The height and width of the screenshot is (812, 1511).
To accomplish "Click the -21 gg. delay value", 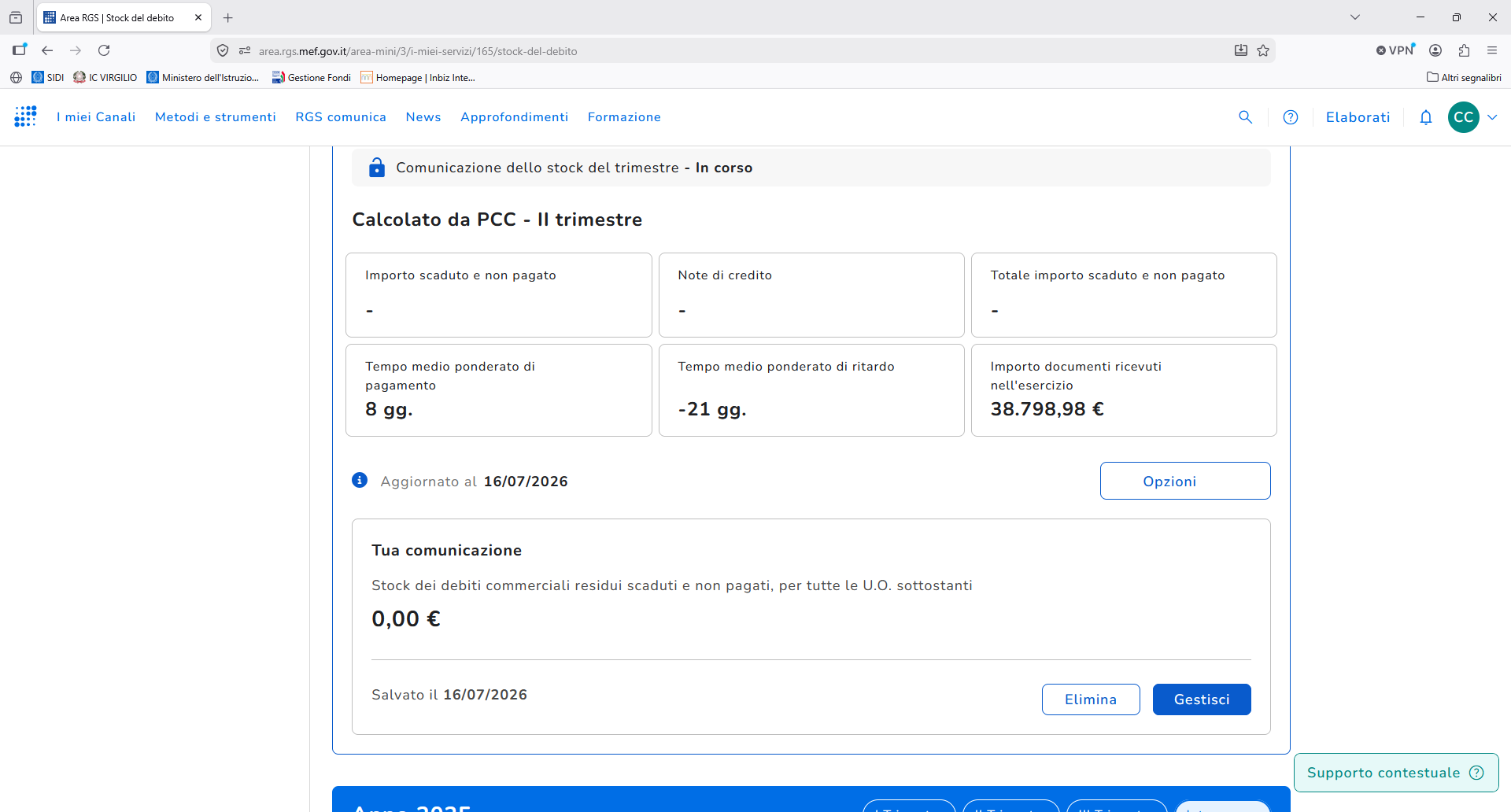I will point(712,409).
